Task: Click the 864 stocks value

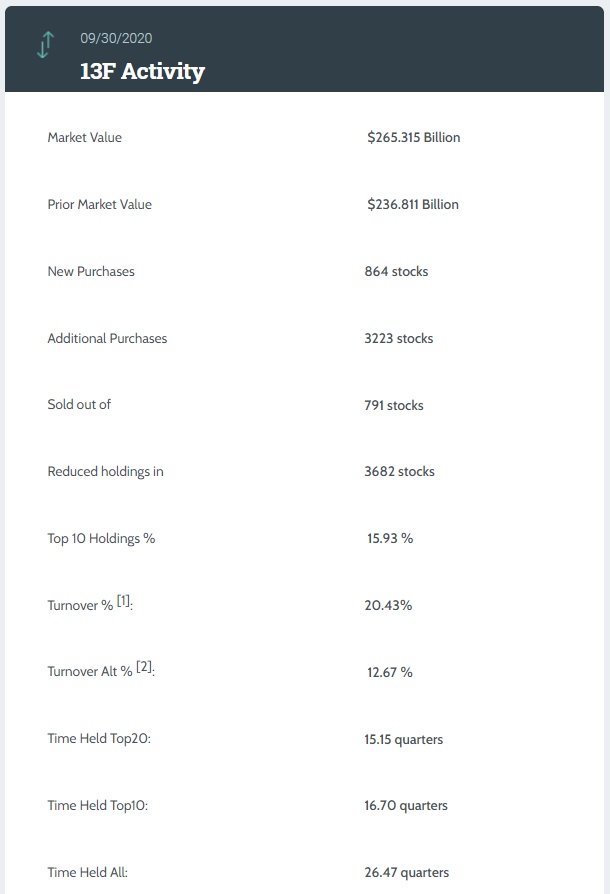Action: (396, 271)
